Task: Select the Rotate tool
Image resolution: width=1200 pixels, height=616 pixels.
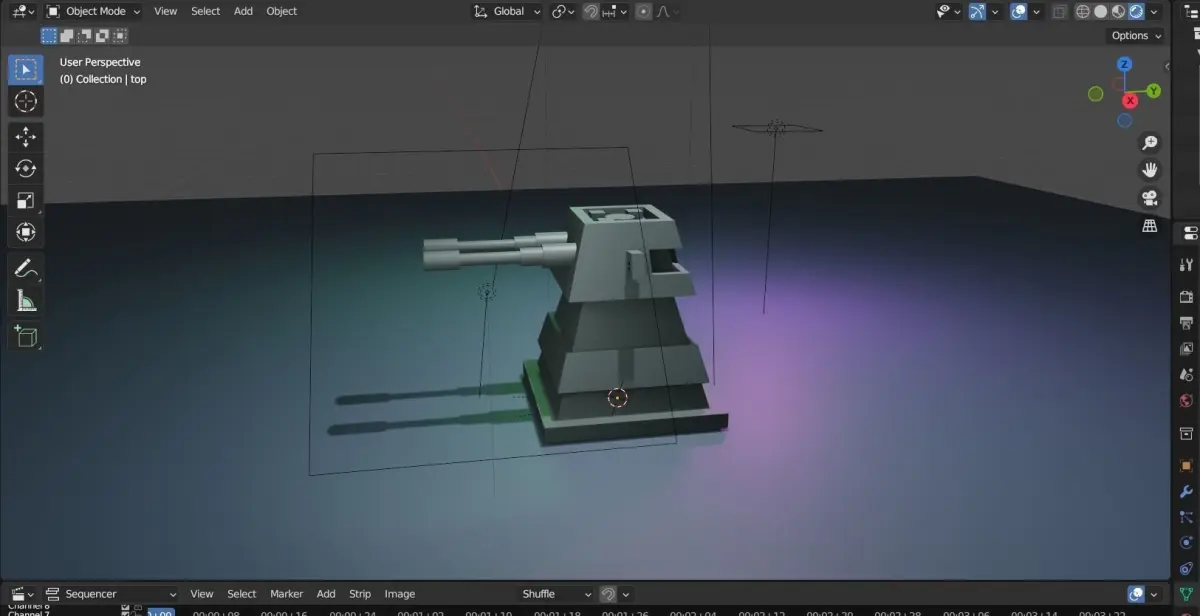Action: coord(25,168)
